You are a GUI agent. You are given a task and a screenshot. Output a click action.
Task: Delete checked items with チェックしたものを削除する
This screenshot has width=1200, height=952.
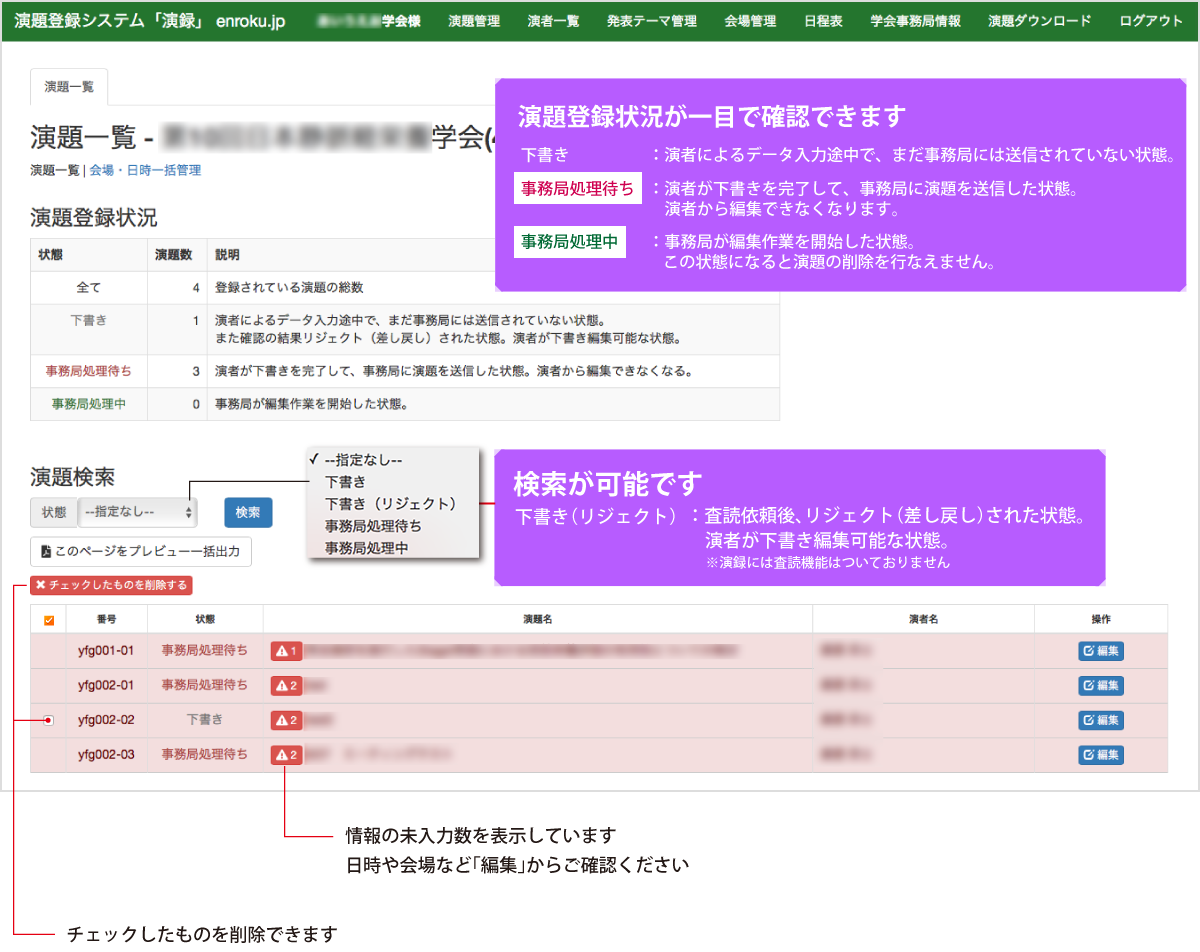pyautogui.click(x=110, y=585)
